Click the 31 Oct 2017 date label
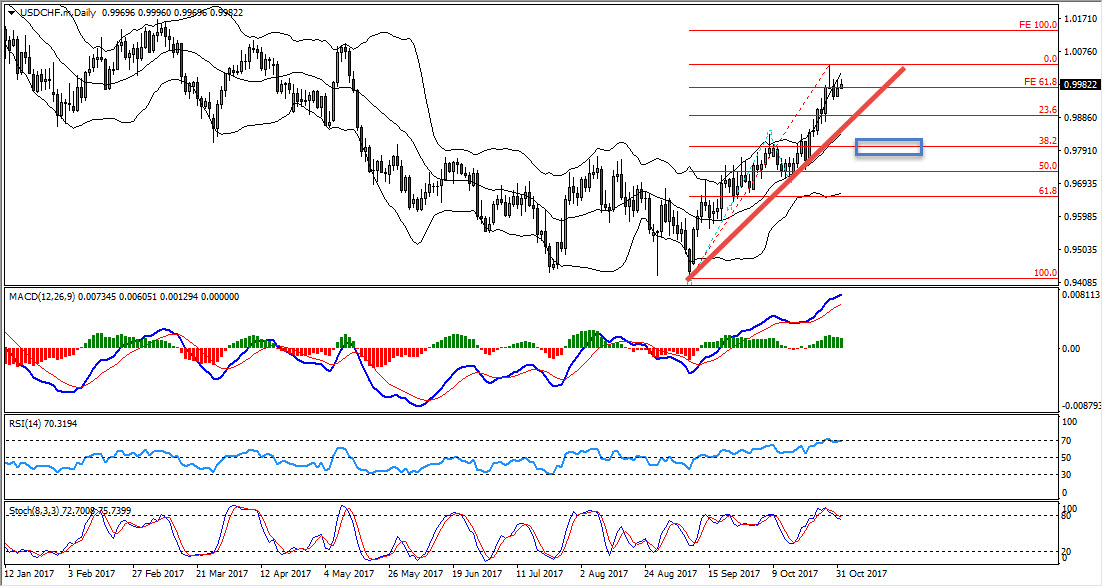1103x587 pixels. tap(861, 574)
